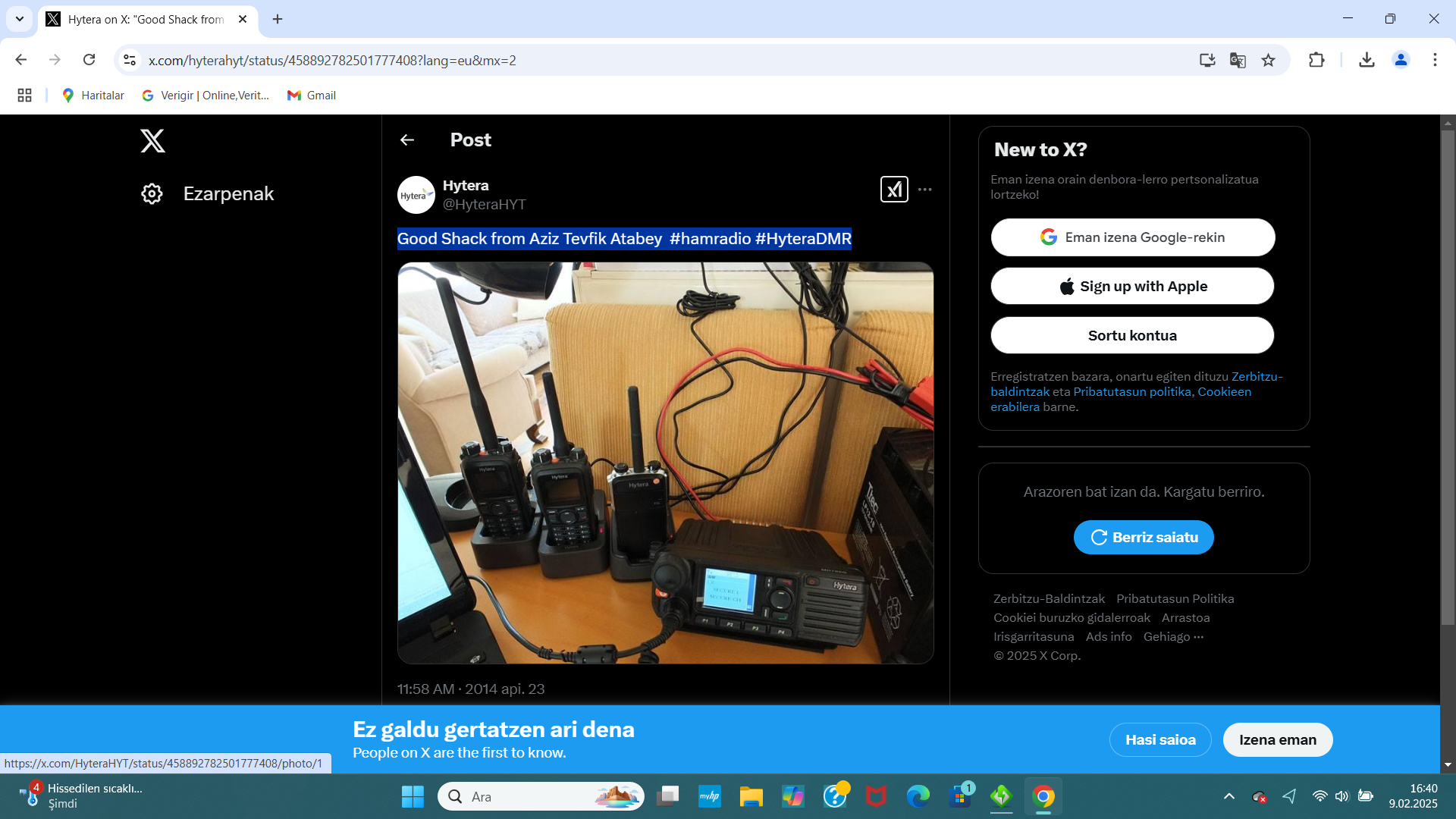Open Task View from taskbar

coord(667,796)
